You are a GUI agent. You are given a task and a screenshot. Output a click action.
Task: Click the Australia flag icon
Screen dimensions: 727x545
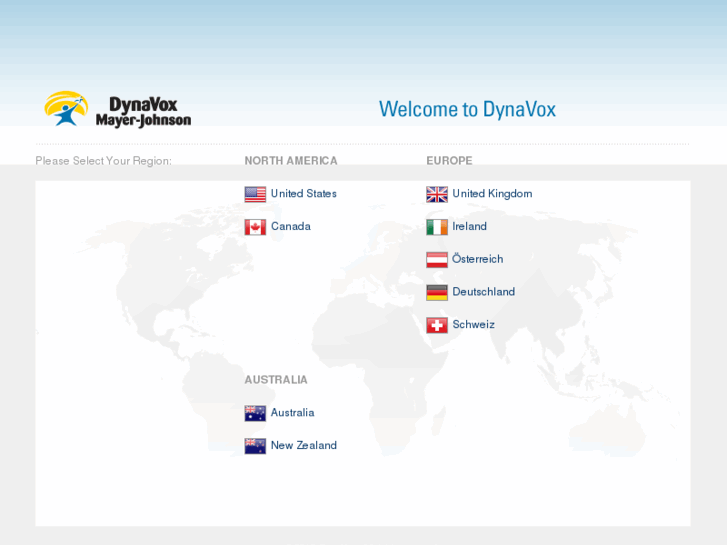255,413
